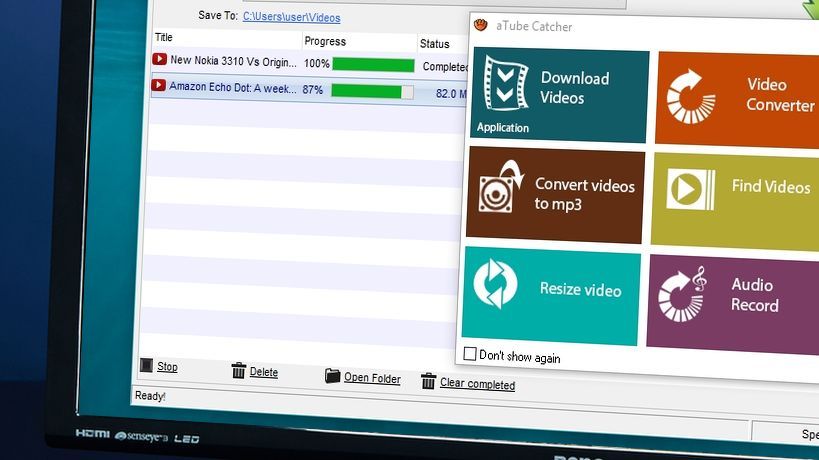Image resolution: width=819 pixels, height=460 pixels.
Task: Click the Download Videos film strip icon
Action: [504, 84]
